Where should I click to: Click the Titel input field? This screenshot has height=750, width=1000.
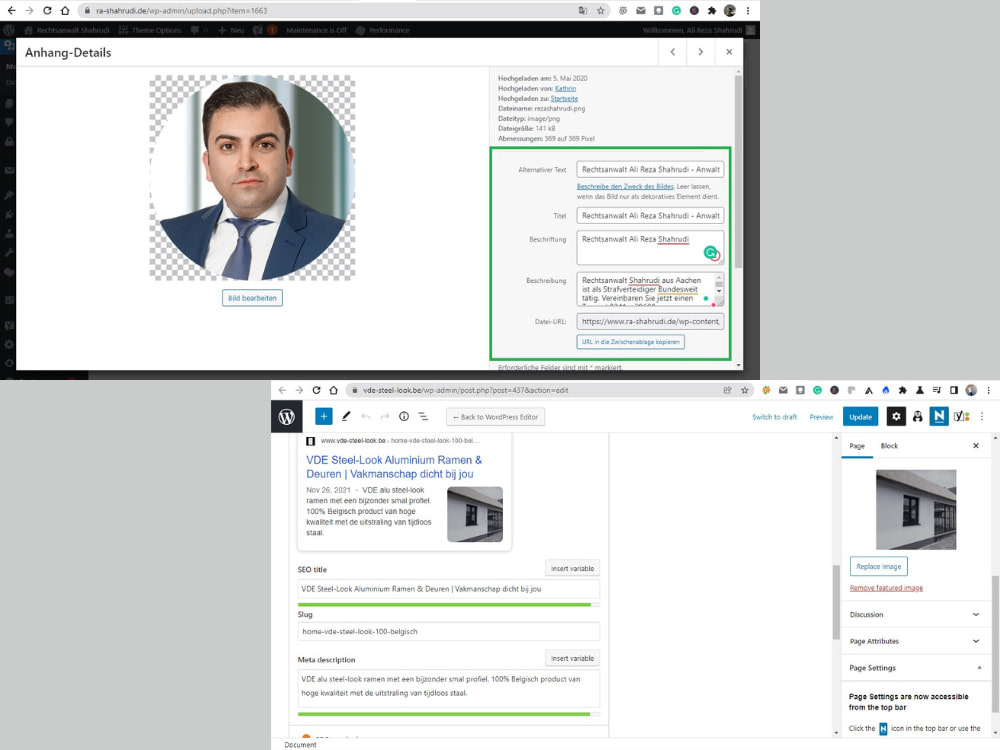tap(651, 216)
